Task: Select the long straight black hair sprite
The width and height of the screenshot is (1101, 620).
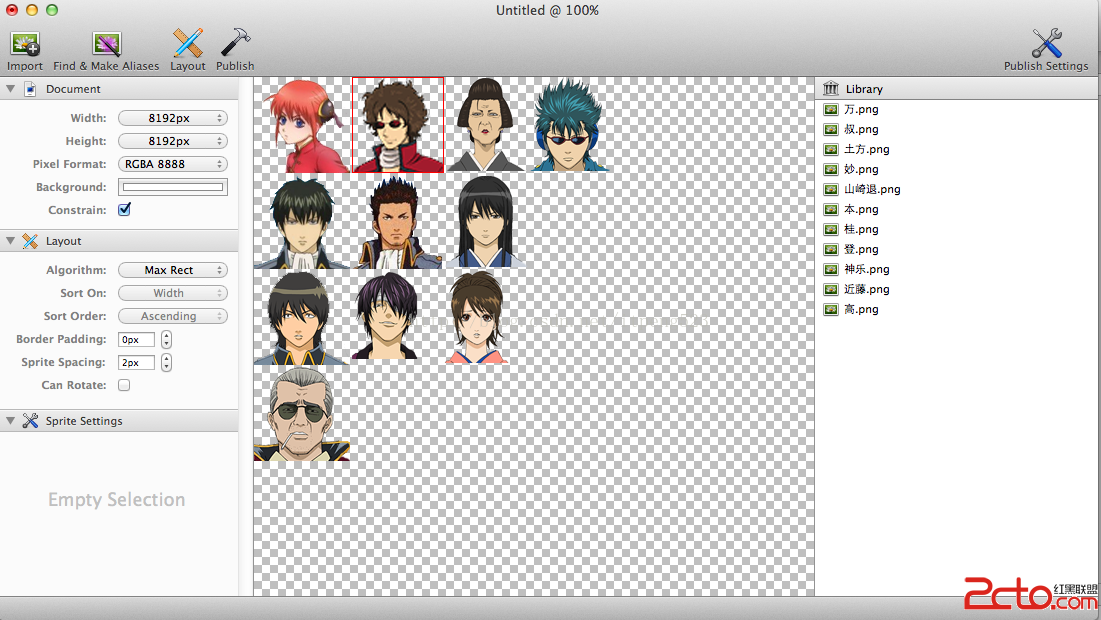Action: coord(485,222)
